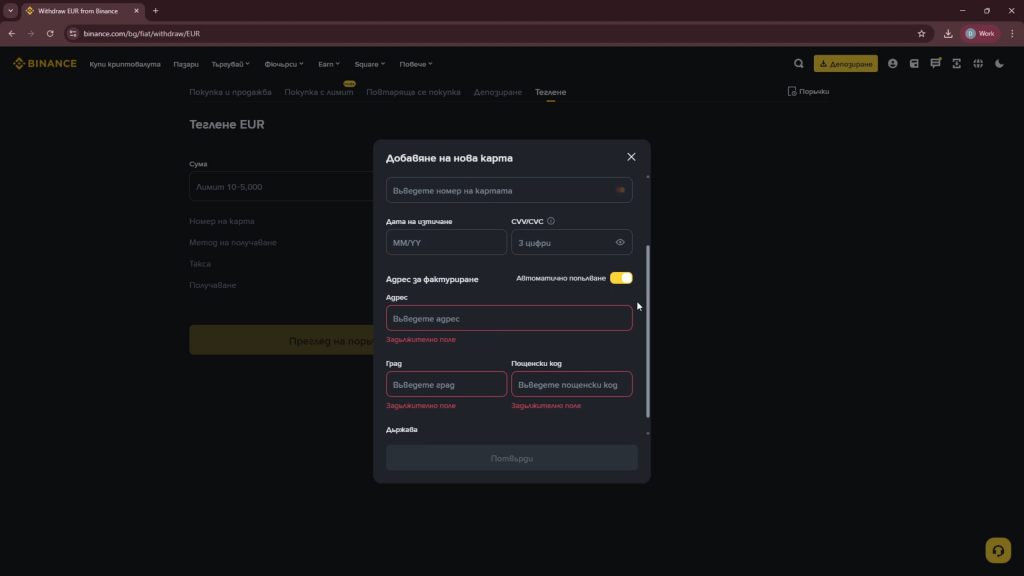This screenshot has height=576, width=1024.
Task: Open the Пазари menu item
Action: [x=186, y=64]
